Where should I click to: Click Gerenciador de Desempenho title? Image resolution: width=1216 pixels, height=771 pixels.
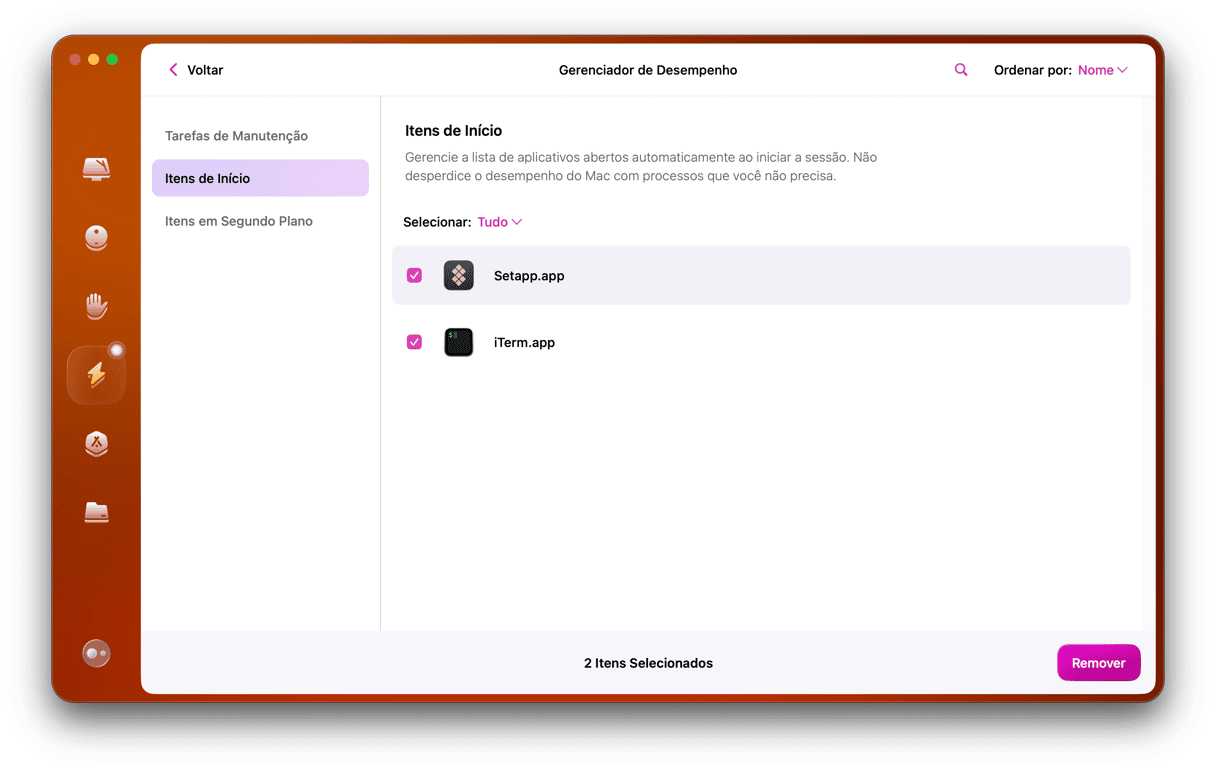pos(648,70)
